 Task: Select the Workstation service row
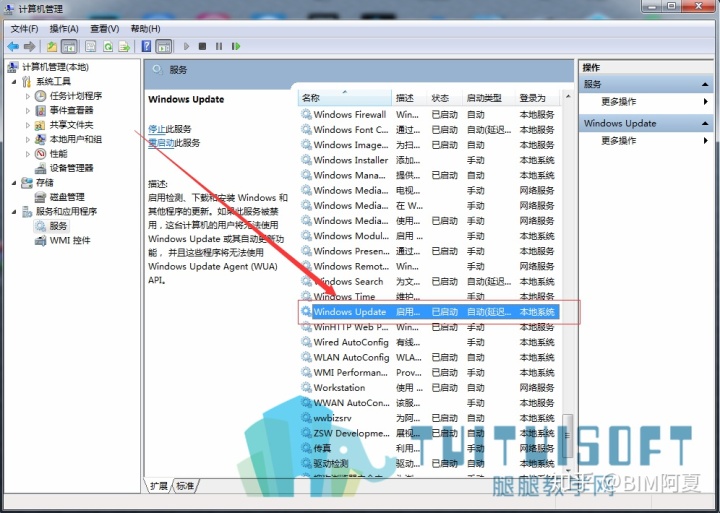pyautogui.click(x=428, y=387)
